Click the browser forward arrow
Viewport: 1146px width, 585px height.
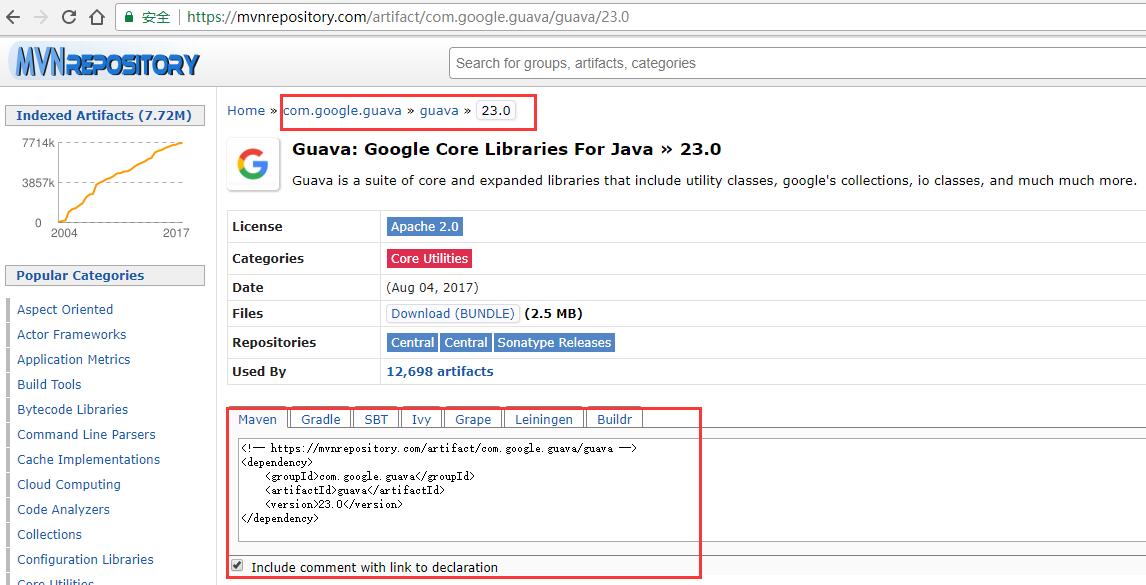tap(41, 17)
